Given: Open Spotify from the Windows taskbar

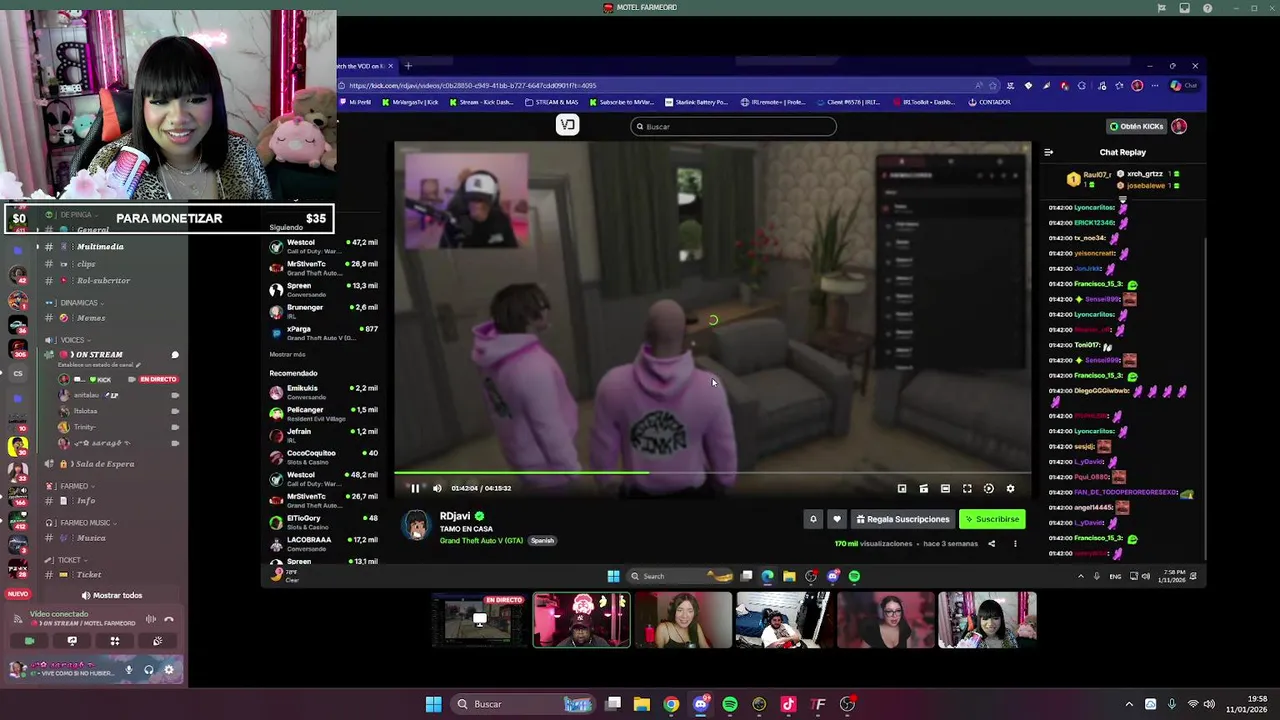Looking at the screenshot, I should tap(730, 704).
